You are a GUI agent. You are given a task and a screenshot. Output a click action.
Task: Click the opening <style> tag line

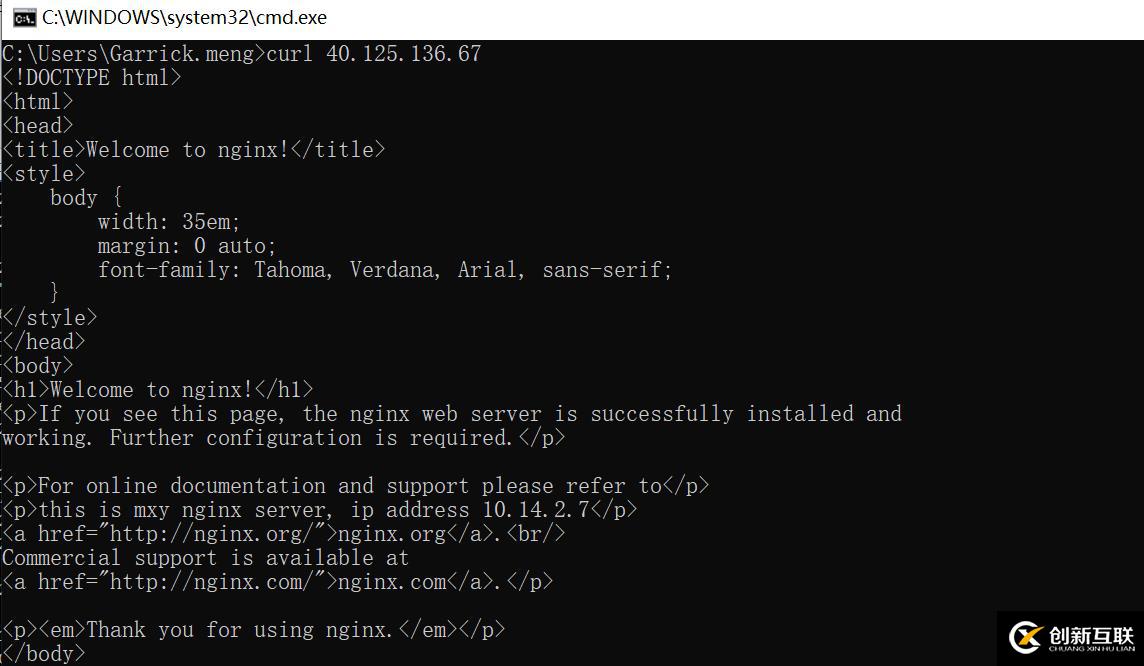tap(44, 174)
